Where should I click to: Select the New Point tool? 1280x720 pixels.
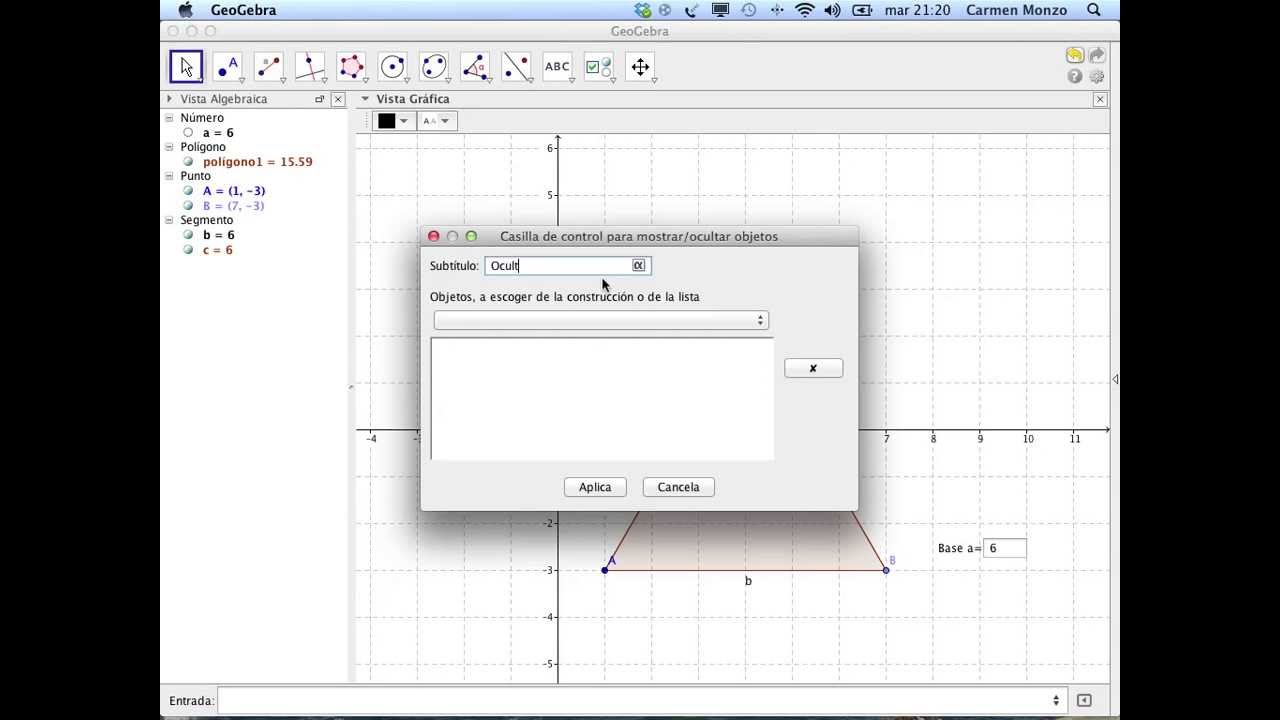(x=228, y=67)
